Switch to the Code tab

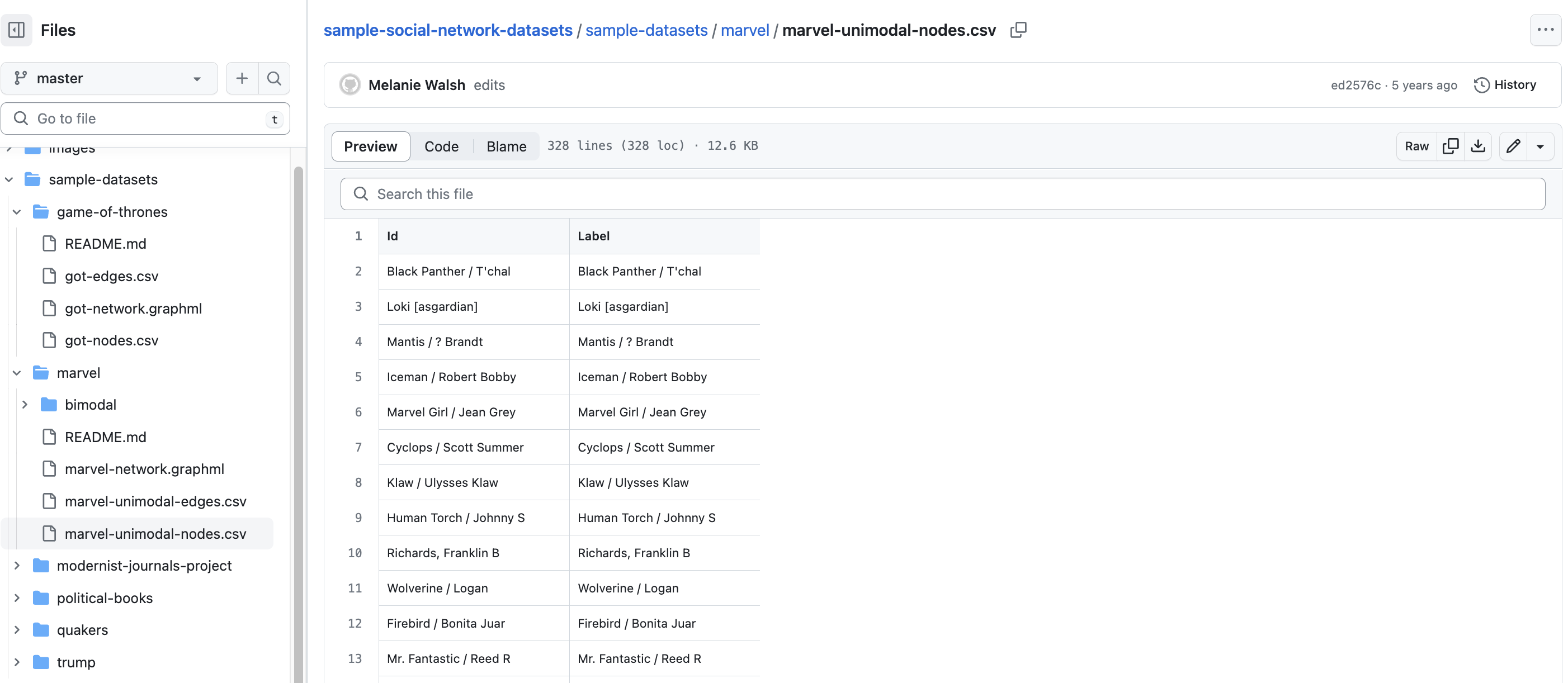[x=441, y=146]
